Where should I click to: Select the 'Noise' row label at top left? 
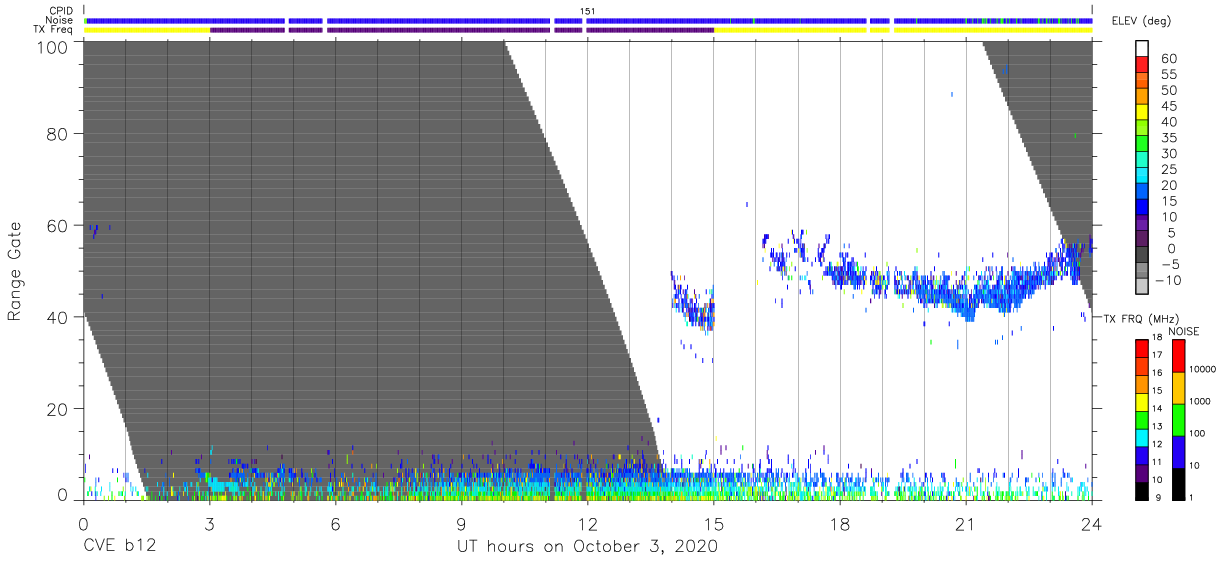point(59,20)
